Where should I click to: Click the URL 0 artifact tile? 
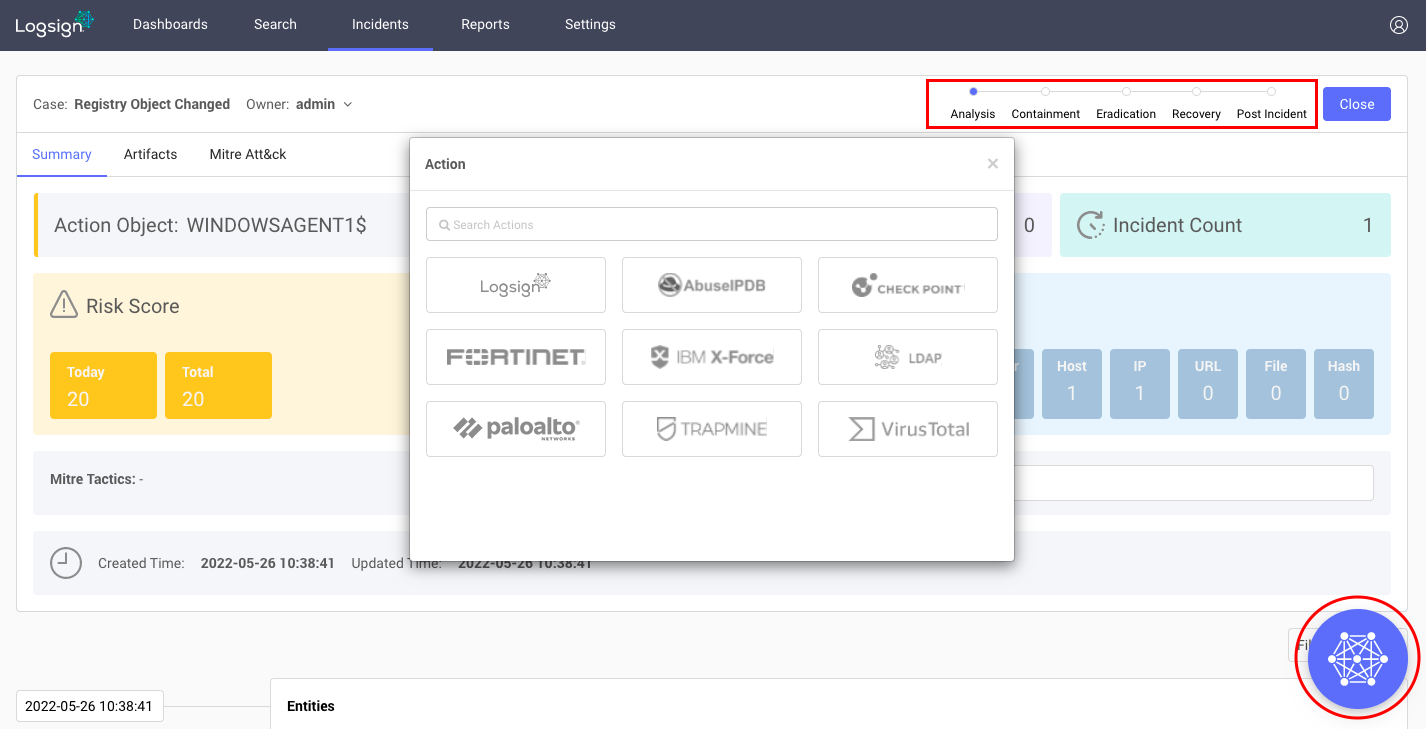[1208, 384]
